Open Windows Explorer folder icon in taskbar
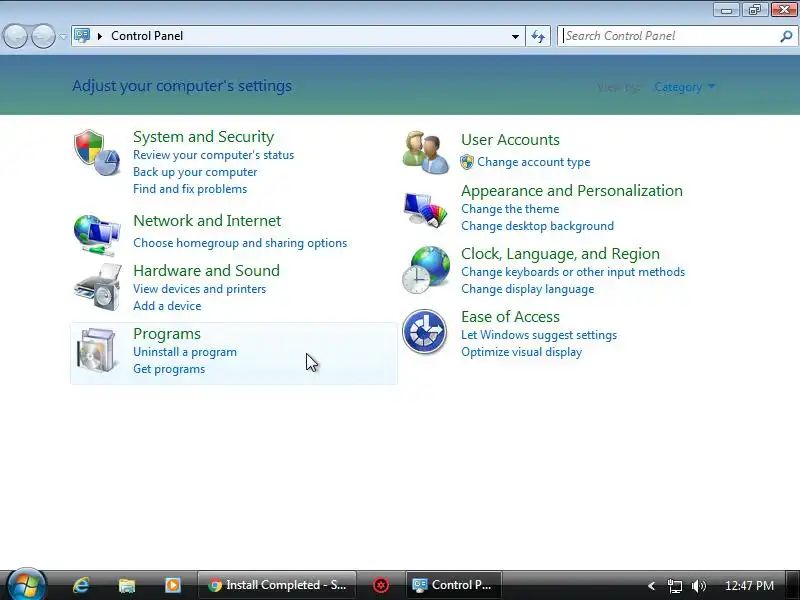The height and width of the screenshot is (600, 800). [127, 585]
